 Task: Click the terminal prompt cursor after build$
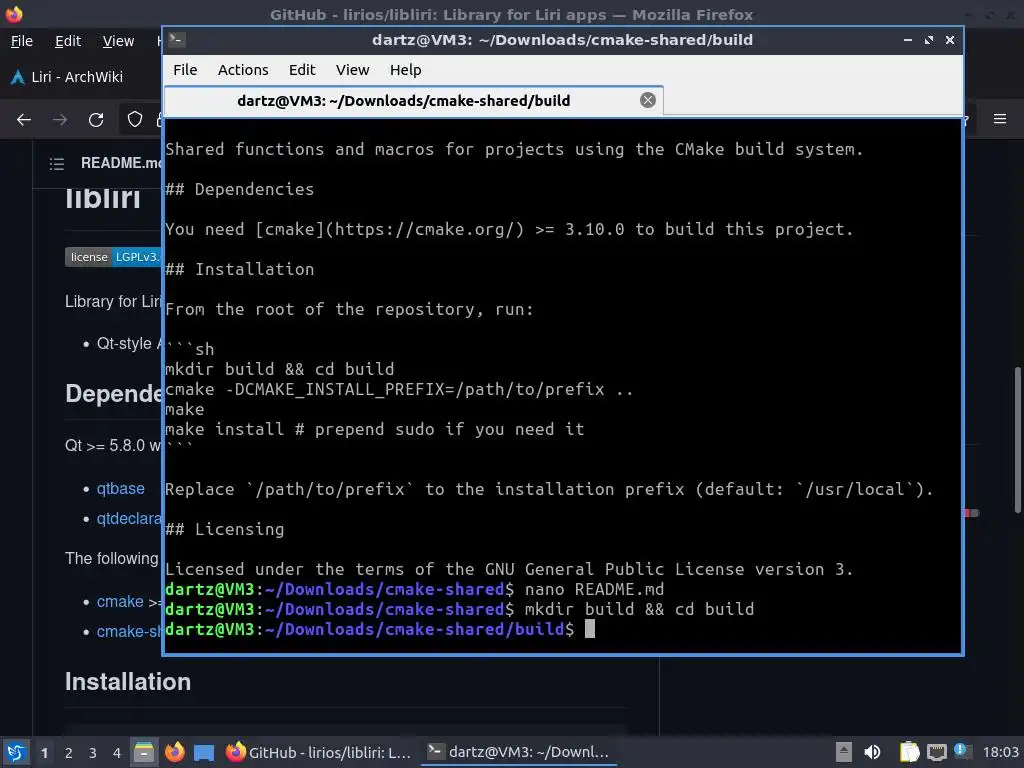590,629
